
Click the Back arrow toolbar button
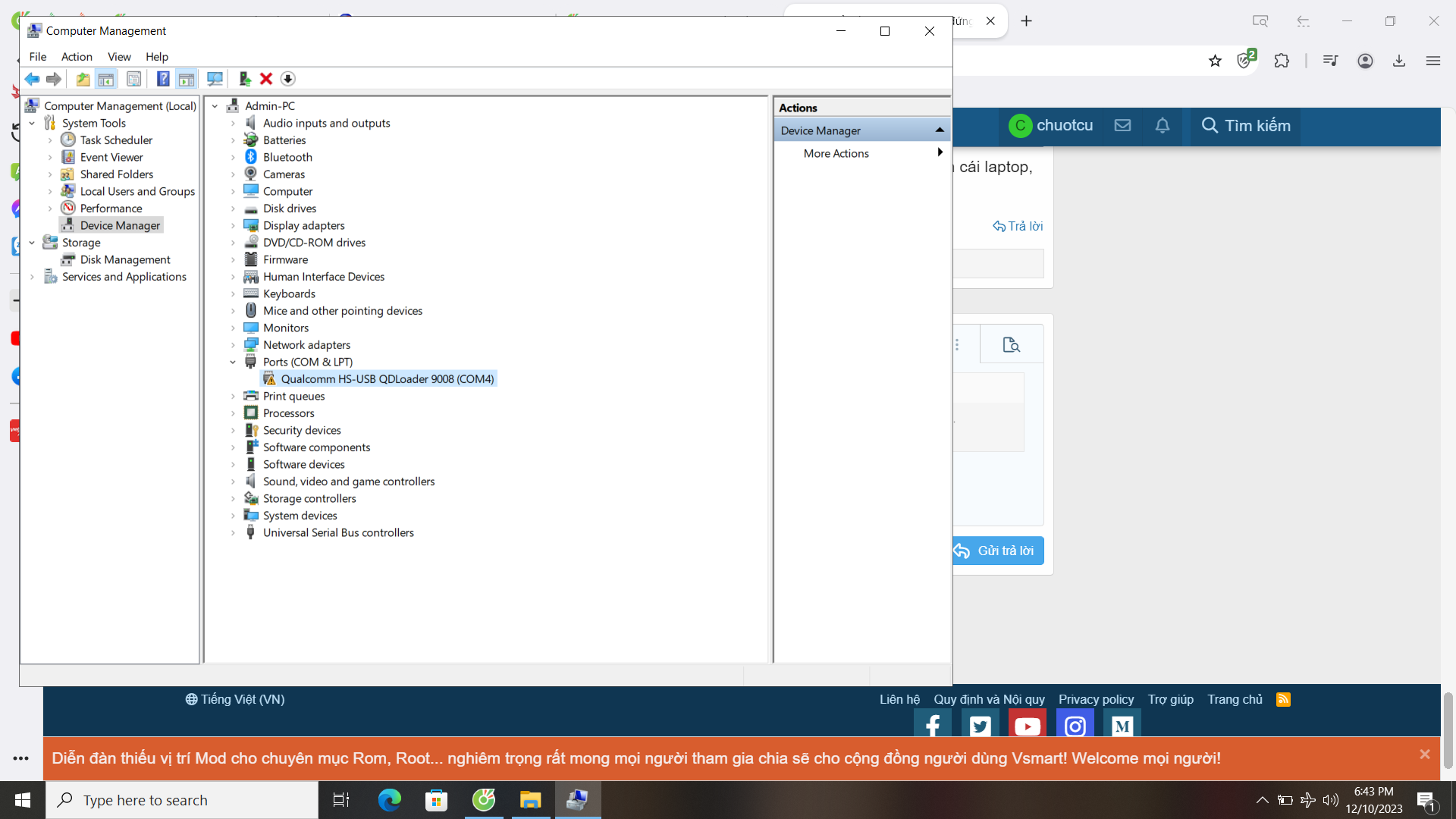(x=32, y=79)
